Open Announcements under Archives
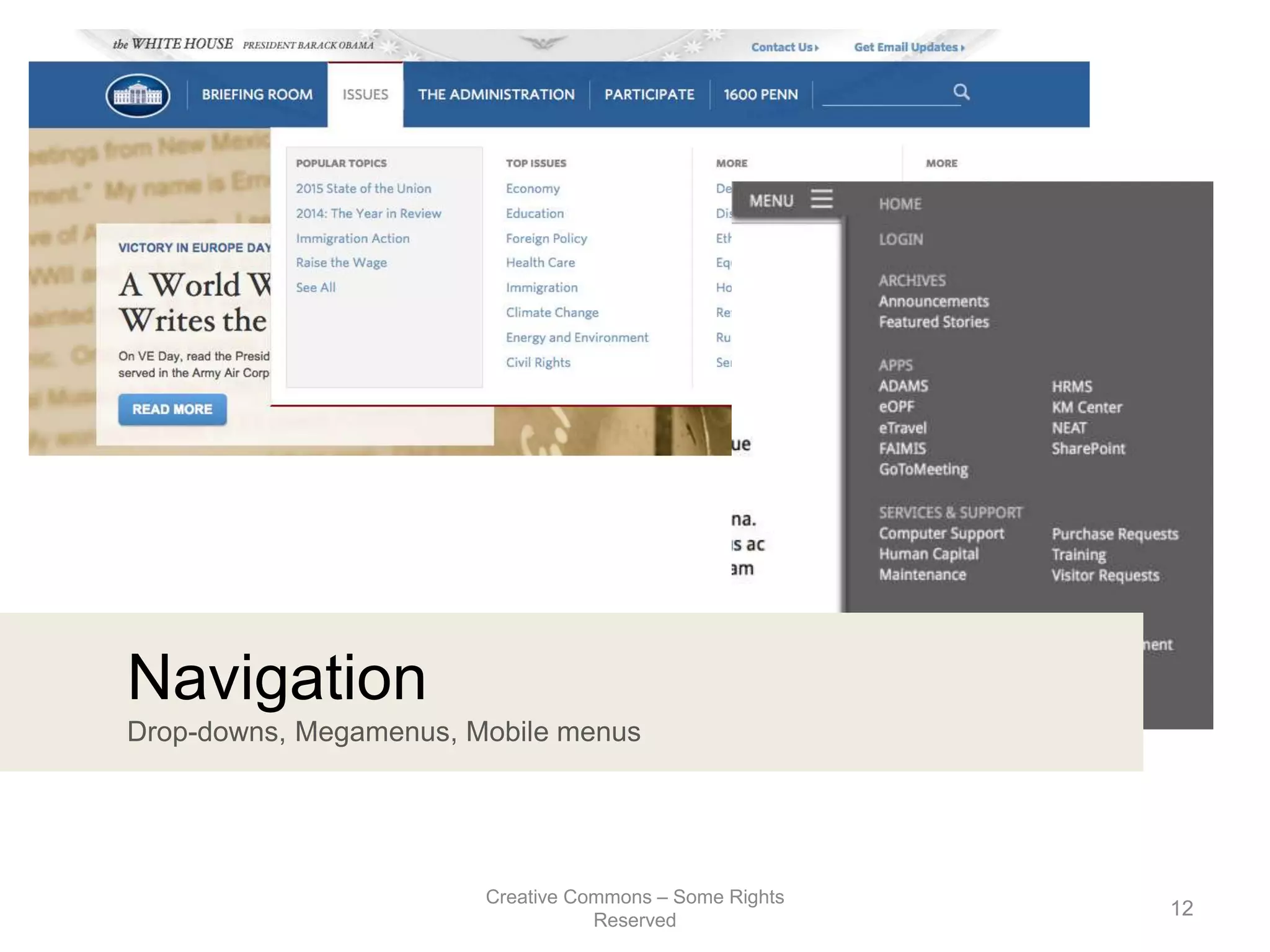Viewport: 1270px width, 952px height. coord(933,301)
